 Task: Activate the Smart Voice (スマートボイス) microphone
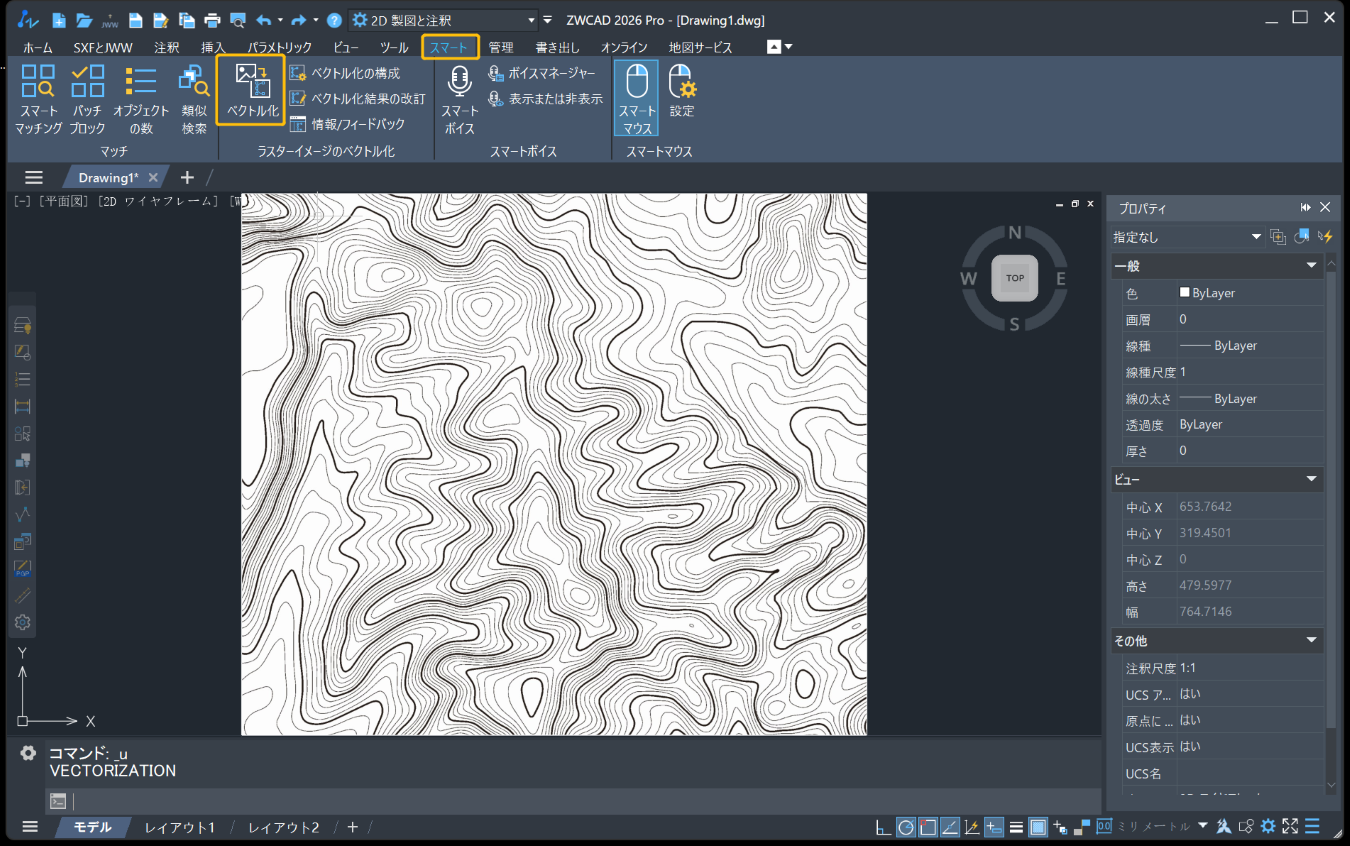click(x=459, y=99)
